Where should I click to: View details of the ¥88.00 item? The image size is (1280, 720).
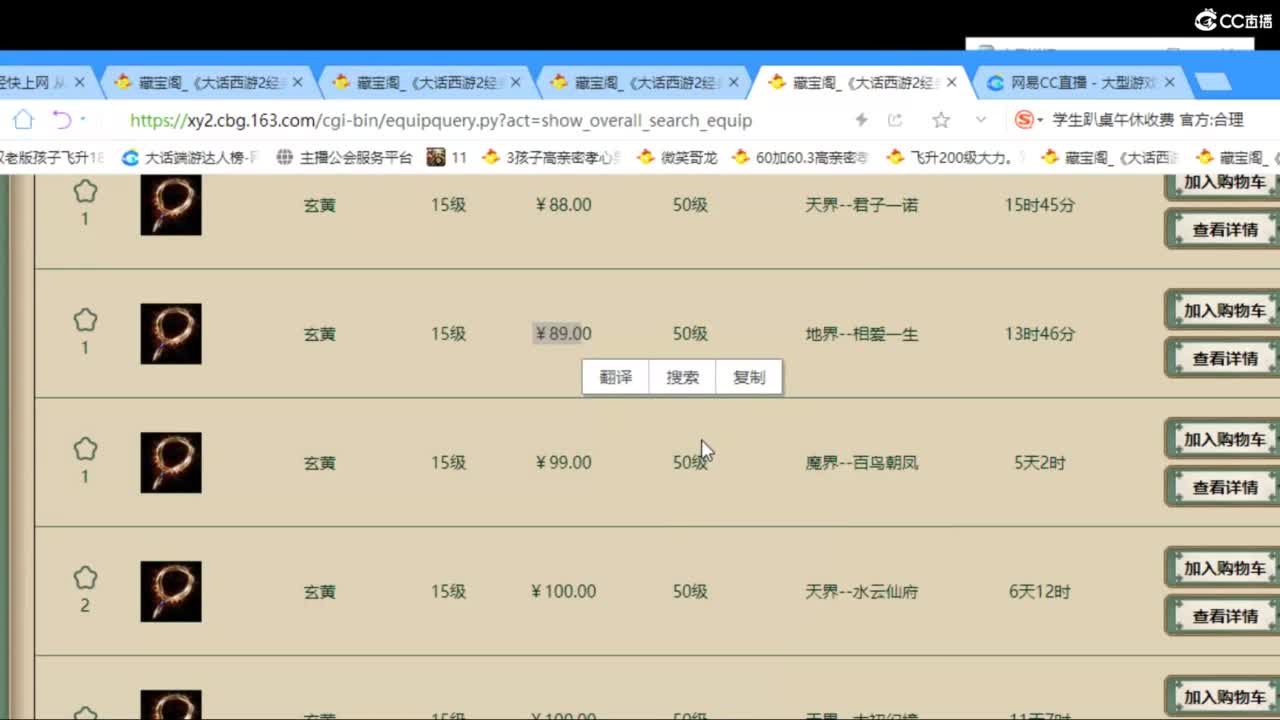coord(1224,230)
